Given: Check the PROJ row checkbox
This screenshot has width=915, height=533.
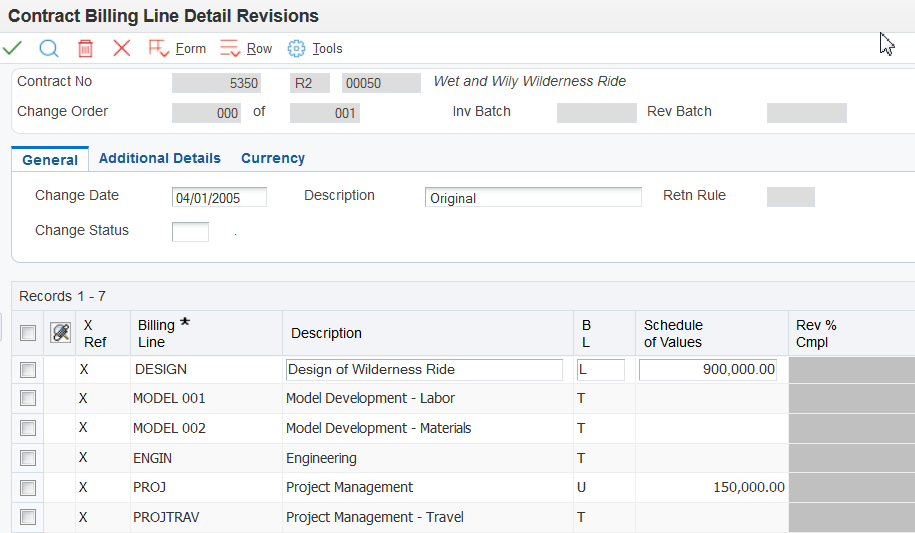Looking at the screenshot, I should pyautogui.click(x=28, y=488).
